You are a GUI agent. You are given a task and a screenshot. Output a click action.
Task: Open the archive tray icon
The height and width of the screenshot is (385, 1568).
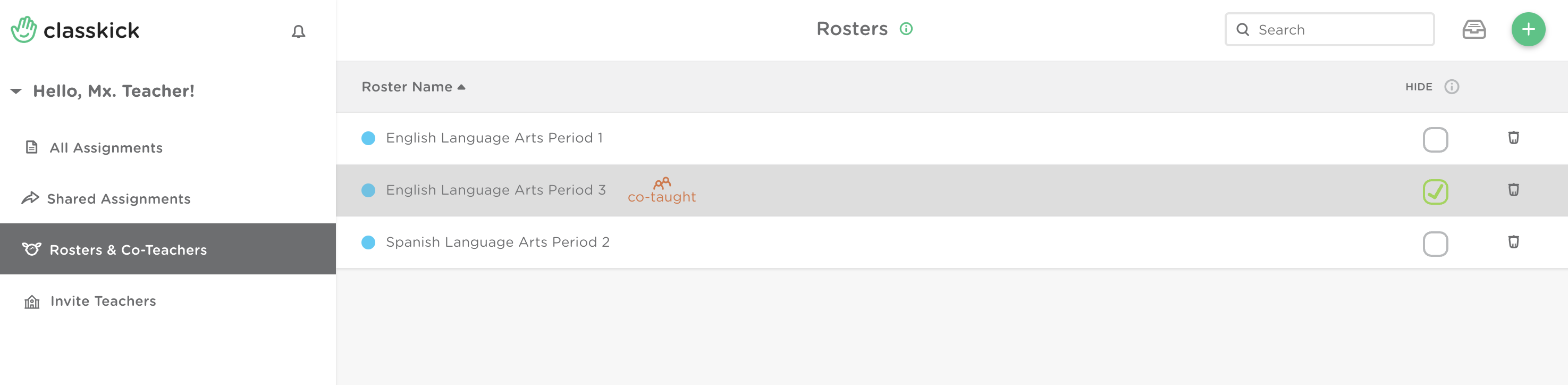pyautogui.click(x=1473, y=29)
